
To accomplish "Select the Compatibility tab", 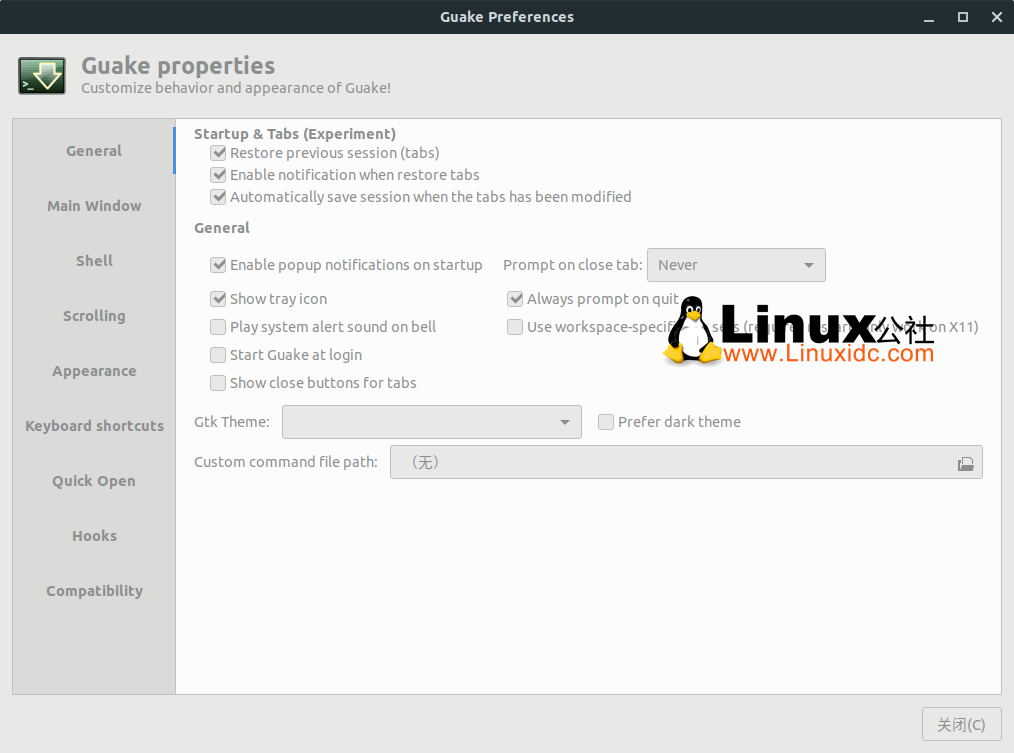I will click(94, 591).
